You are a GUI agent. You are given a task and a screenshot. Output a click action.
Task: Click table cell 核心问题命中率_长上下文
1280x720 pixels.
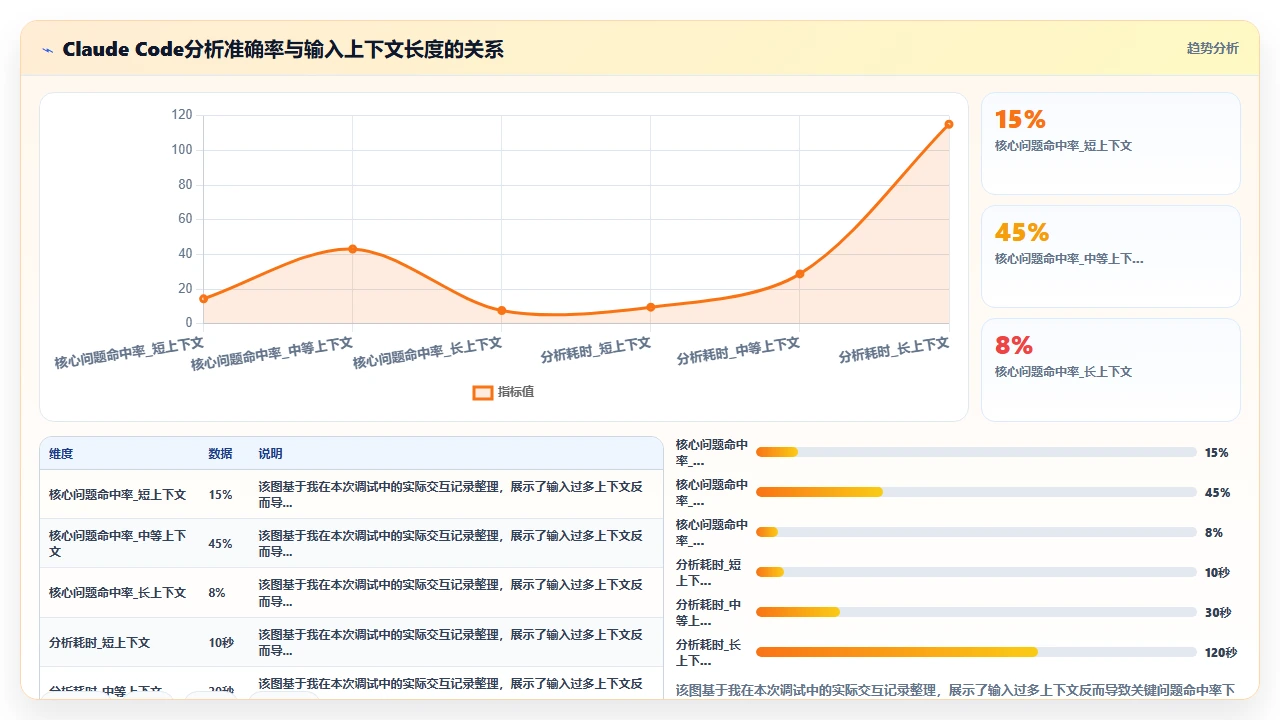click(x=117, y=593)
